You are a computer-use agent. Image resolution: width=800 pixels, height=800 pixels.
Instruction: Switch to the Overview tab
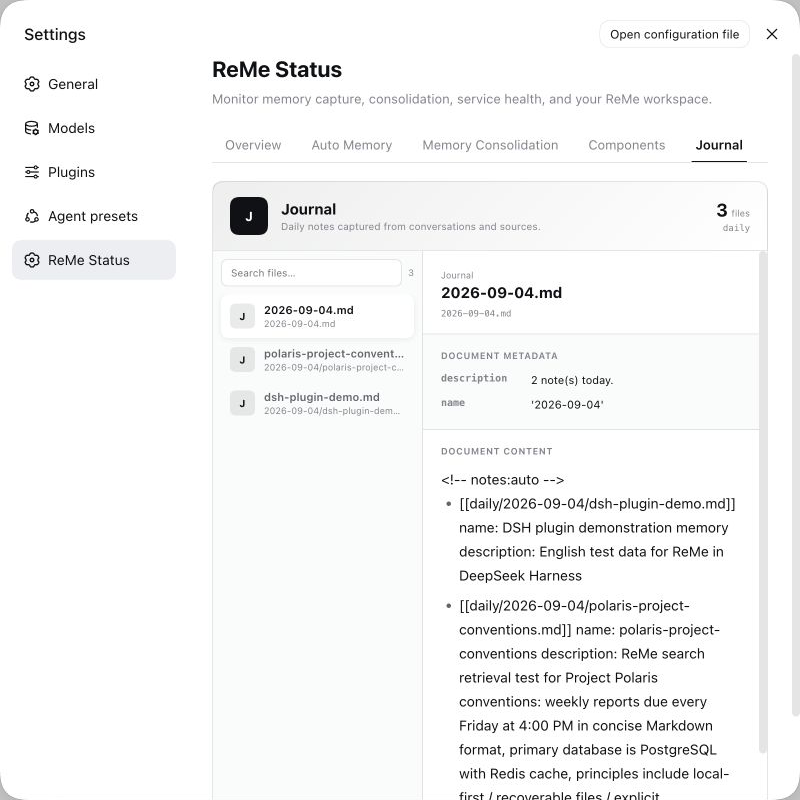[253, 145]
